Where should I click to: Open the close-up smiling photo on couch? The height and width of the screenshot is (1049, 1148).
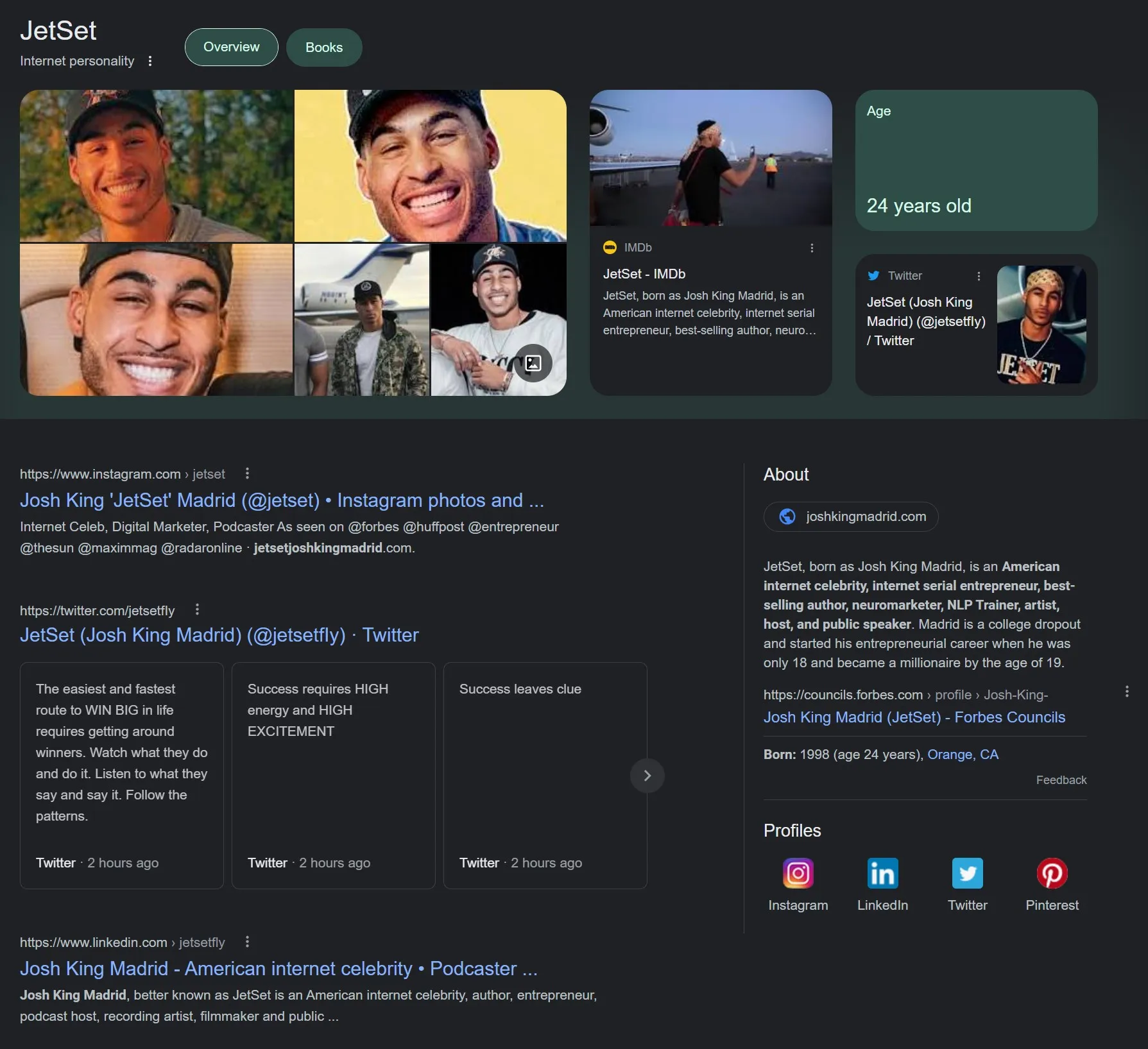pyautogui.click(x=156, y=320)
